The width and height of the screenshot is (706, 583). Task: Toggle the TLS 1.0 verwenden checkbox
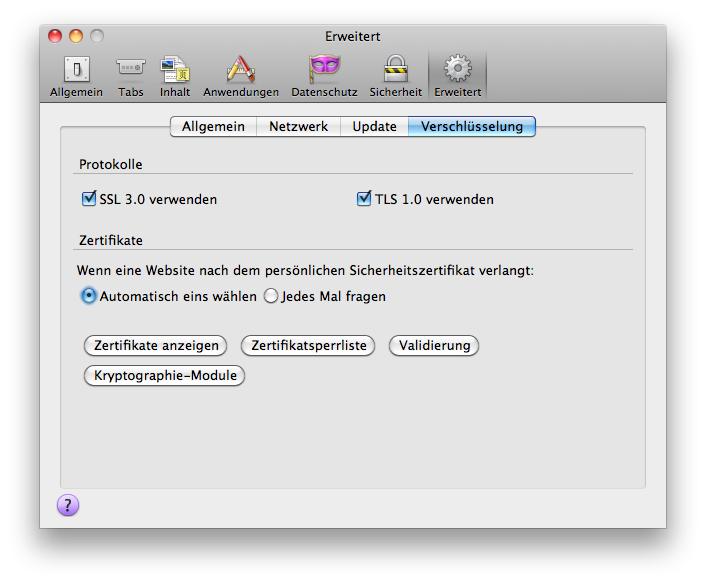coord(364,199)
